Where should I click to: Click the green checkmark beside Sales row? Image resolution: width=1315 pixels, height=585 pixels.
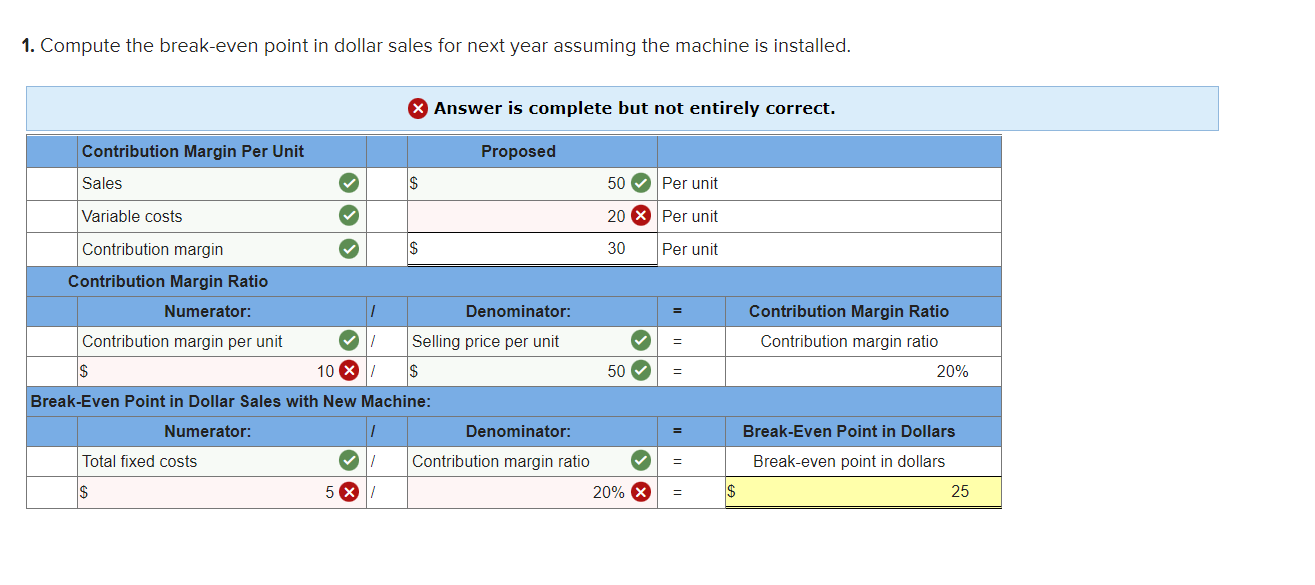347,183
